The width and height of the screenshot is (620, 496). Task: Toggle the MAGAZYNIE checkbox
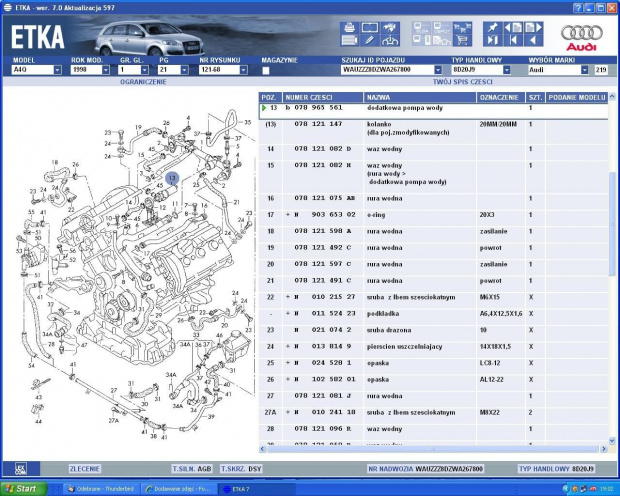[266, 70]
